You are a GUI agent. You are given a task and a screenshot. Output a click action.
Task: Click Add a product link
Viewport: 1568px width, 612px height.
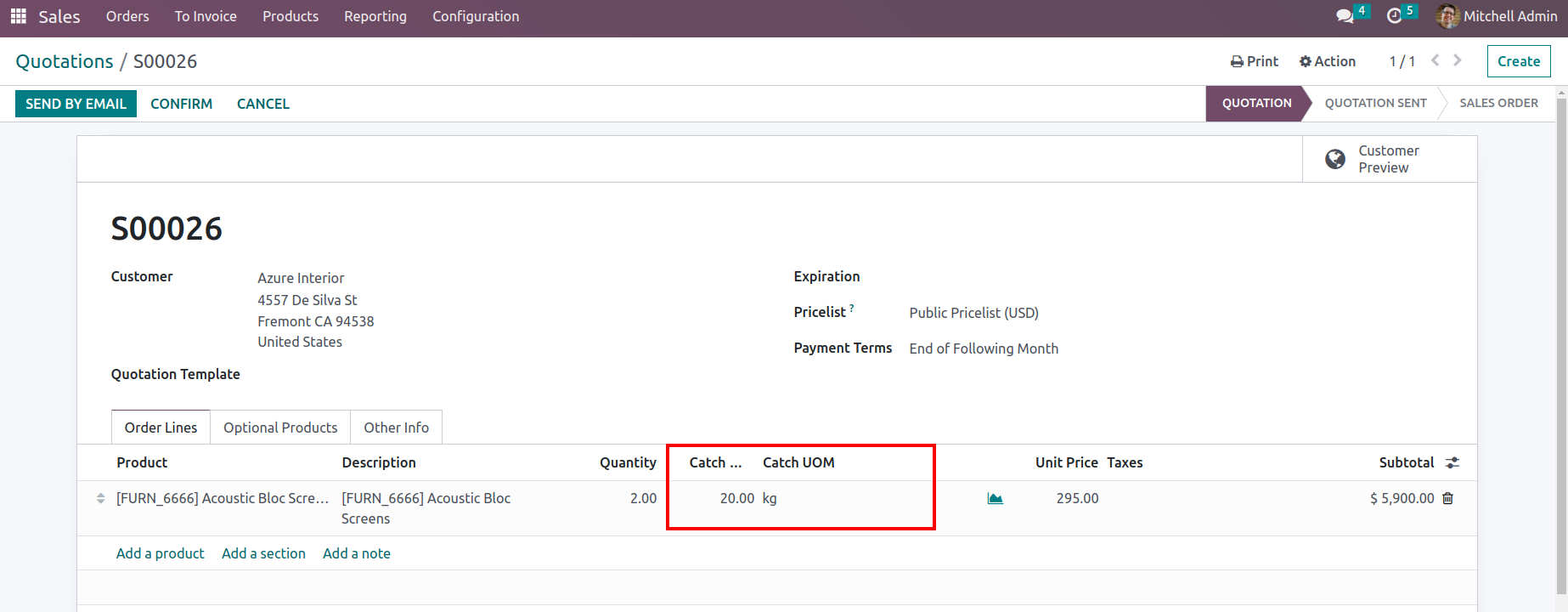161,553
